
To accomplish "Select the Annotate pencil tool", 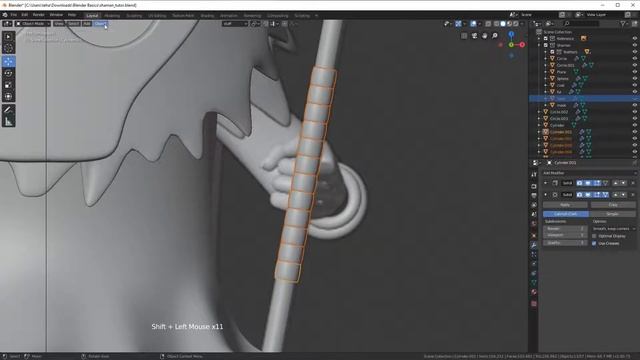I will pos(8,110).
